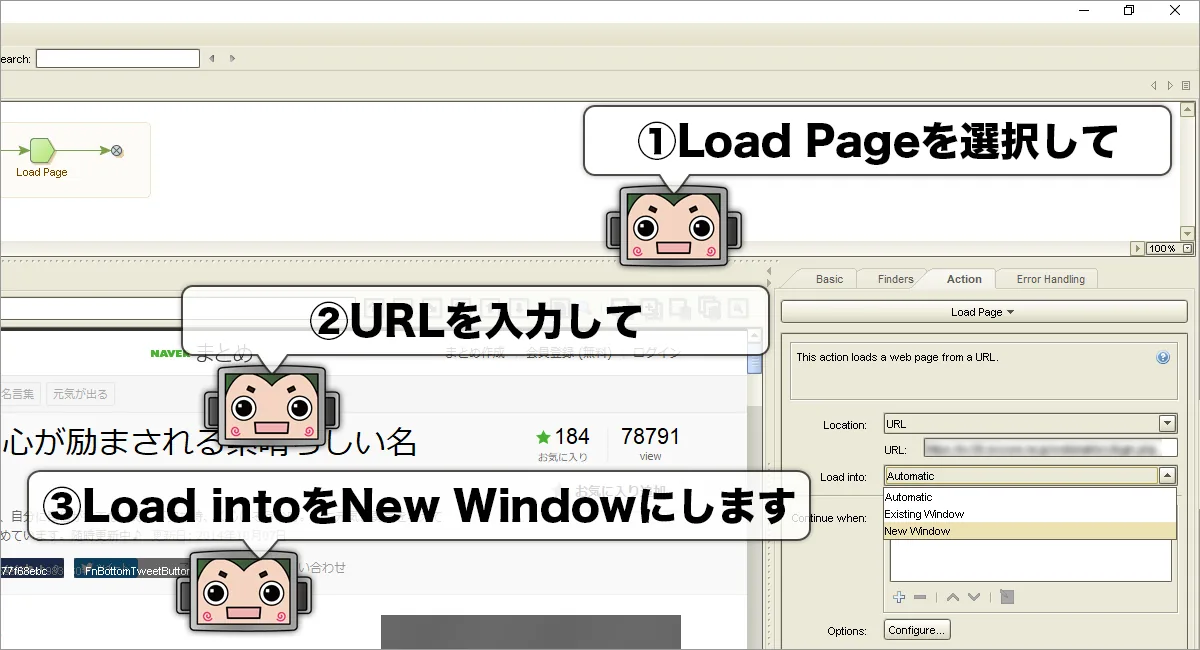Click the tab list icon above the robot view

[x=1186, y=86]
